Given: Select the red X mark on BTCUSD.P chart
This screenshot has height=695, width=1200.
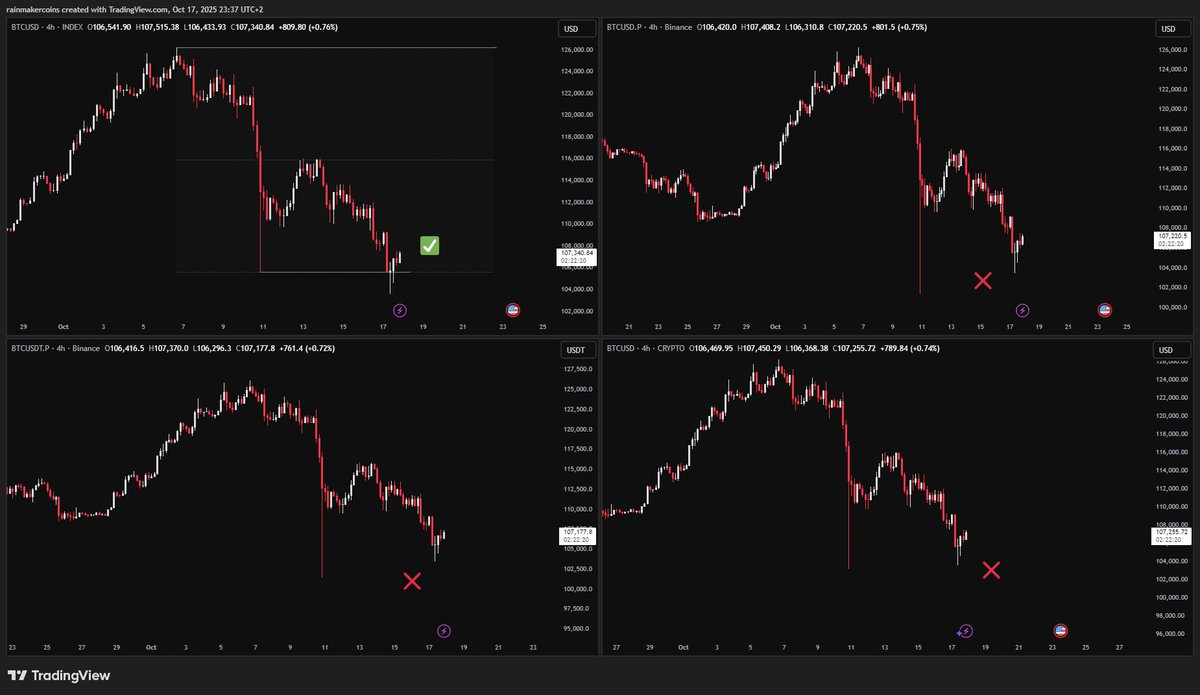Looking at the screenshot, I should pyautogui.click(x=983, y=281).
